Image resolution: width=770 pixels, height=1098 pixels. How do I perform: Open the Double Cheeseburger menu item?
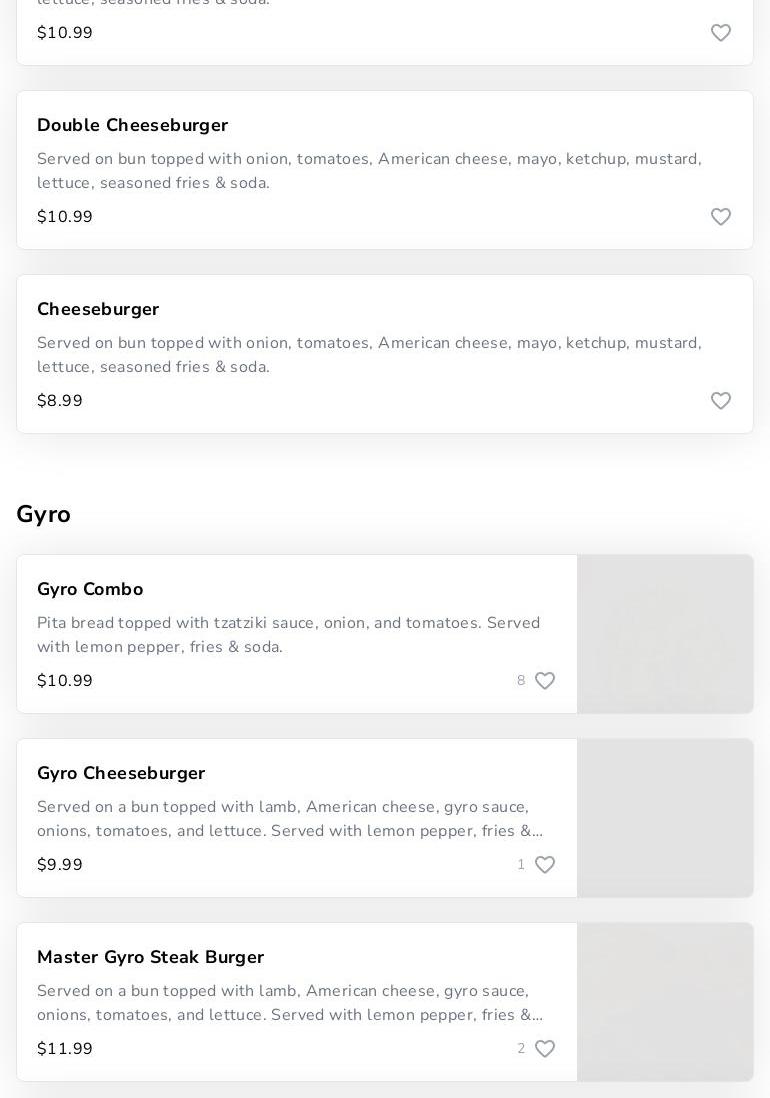click(x=132, y=125)
